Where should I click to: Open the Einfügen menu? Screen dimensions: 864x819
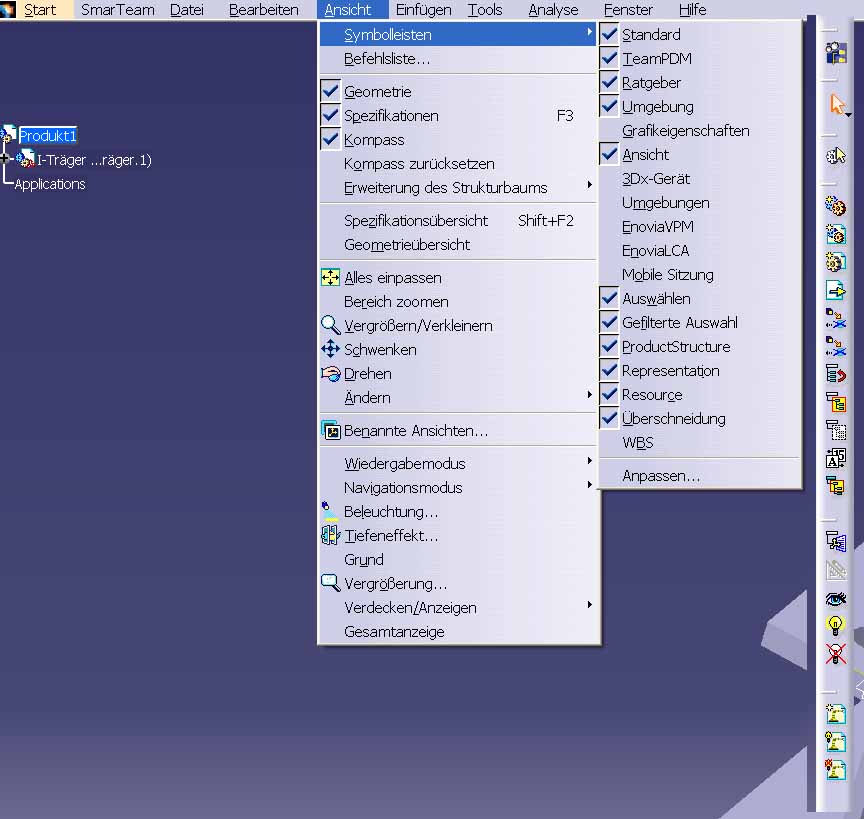(423, 10)
